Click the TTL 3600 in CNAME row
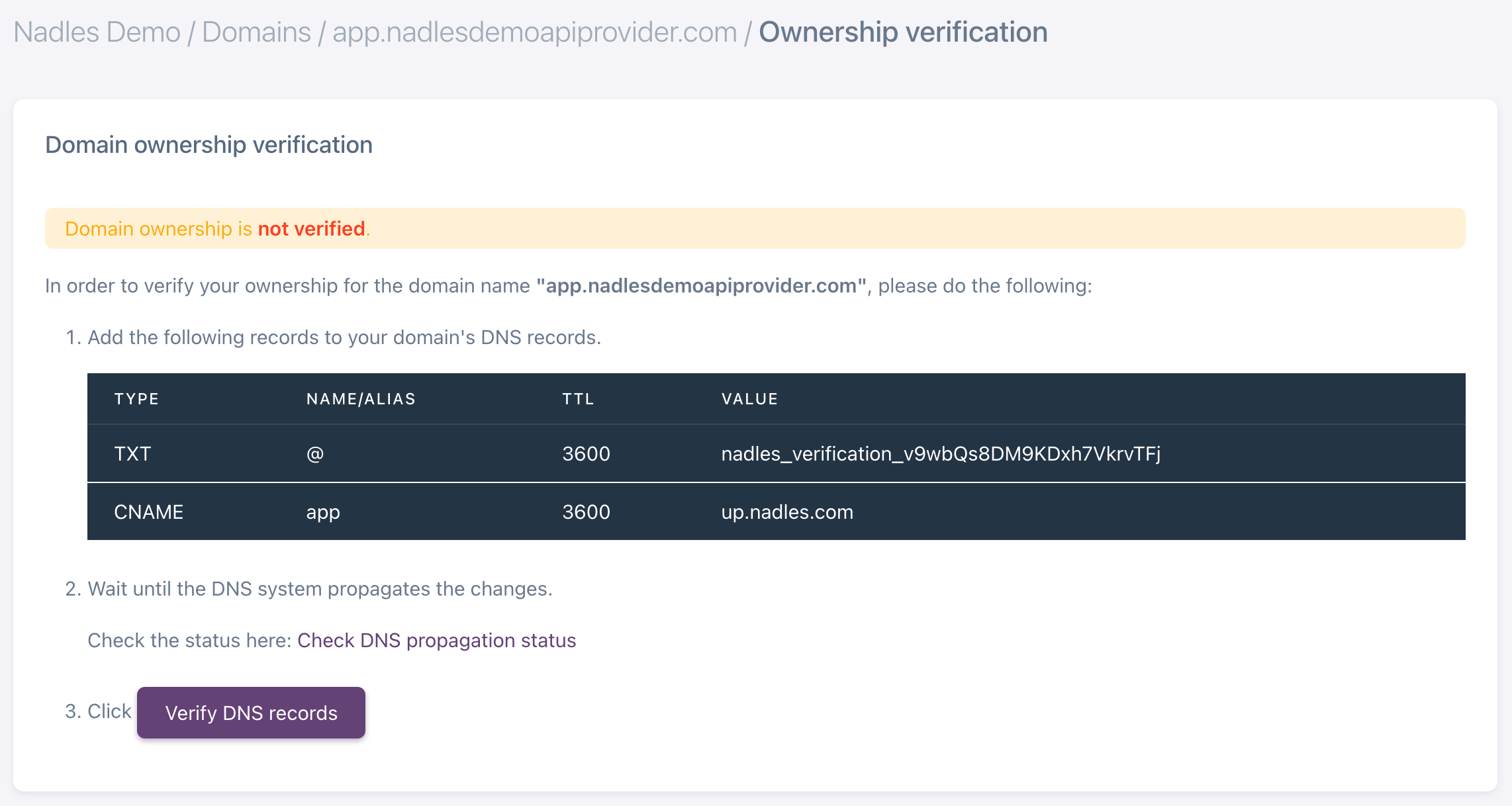 [x=586, y=512]
